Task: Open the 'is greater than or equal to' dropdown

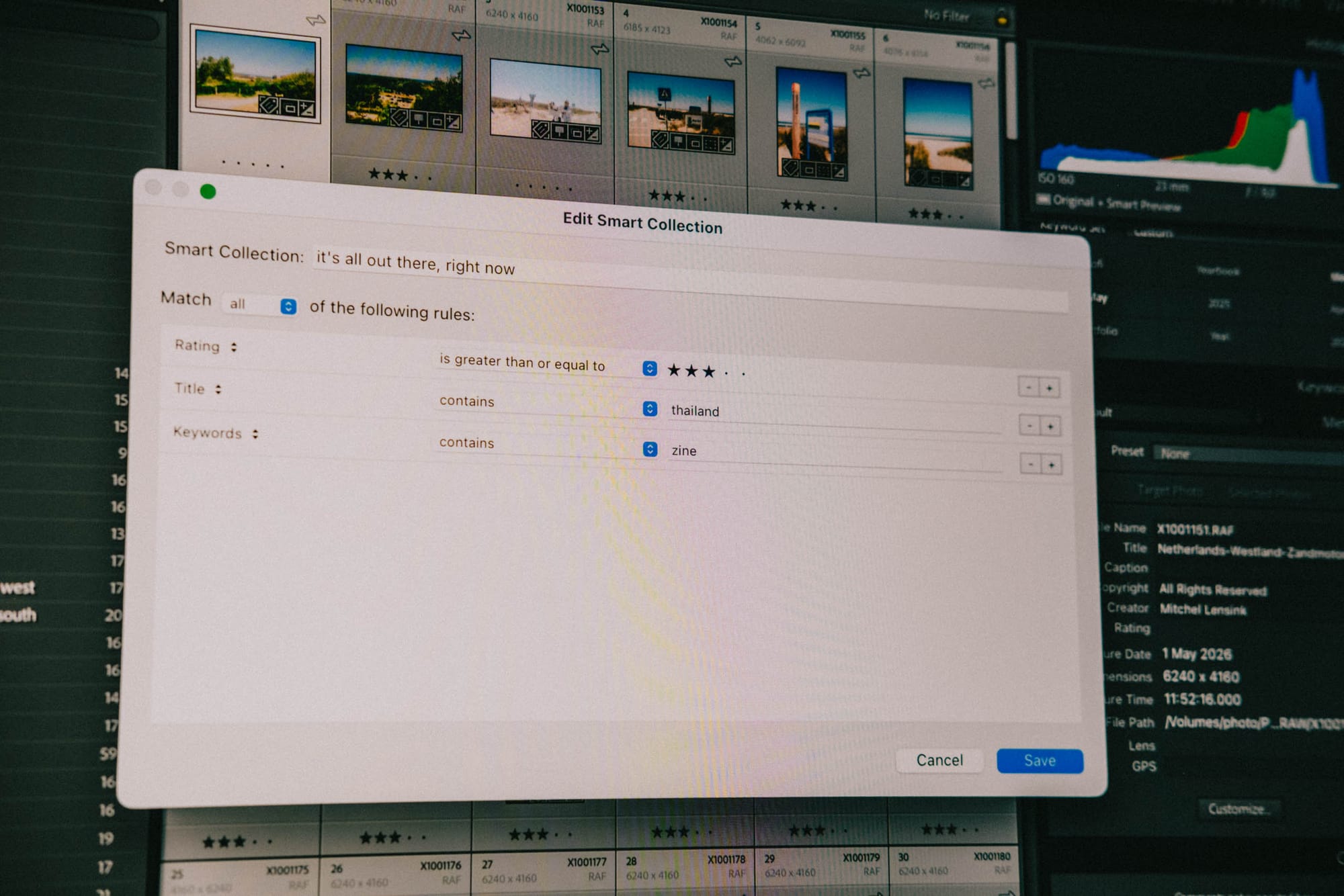Action: (x=547, y=363)
